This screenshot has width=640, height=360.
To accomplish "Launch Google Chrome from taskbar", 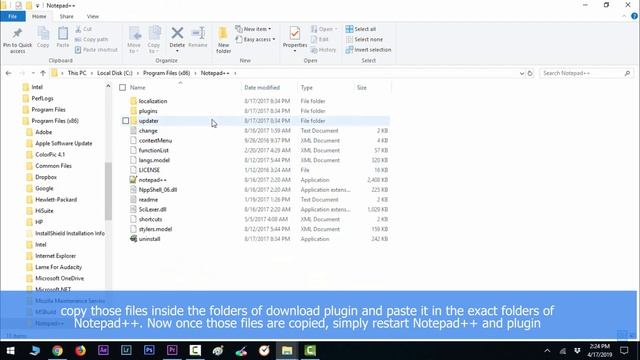I will coord(58,351).
